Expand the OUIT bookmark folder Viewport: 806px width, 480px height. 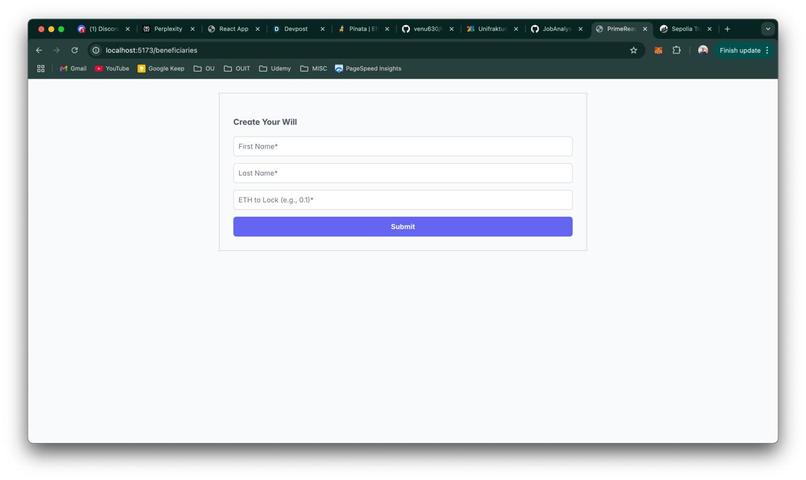pos(237,68)
